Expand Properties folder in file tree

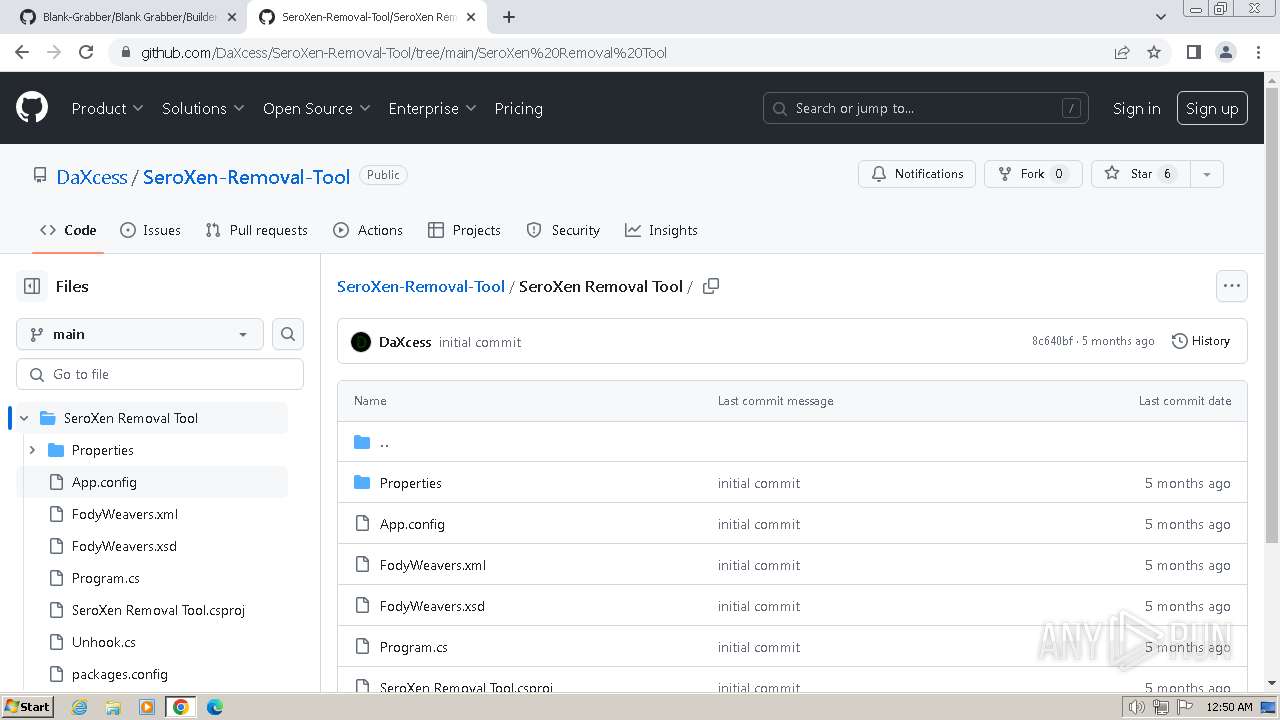point(32,450)
